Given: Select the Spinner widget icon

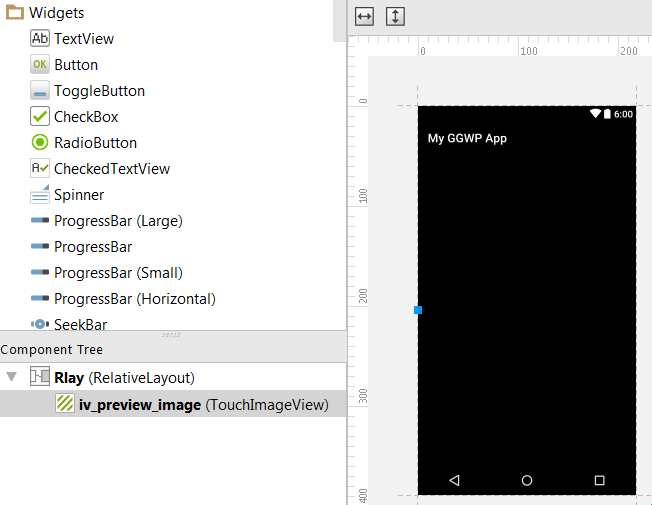Looking at the screenshot, I should tap(40, 194).
